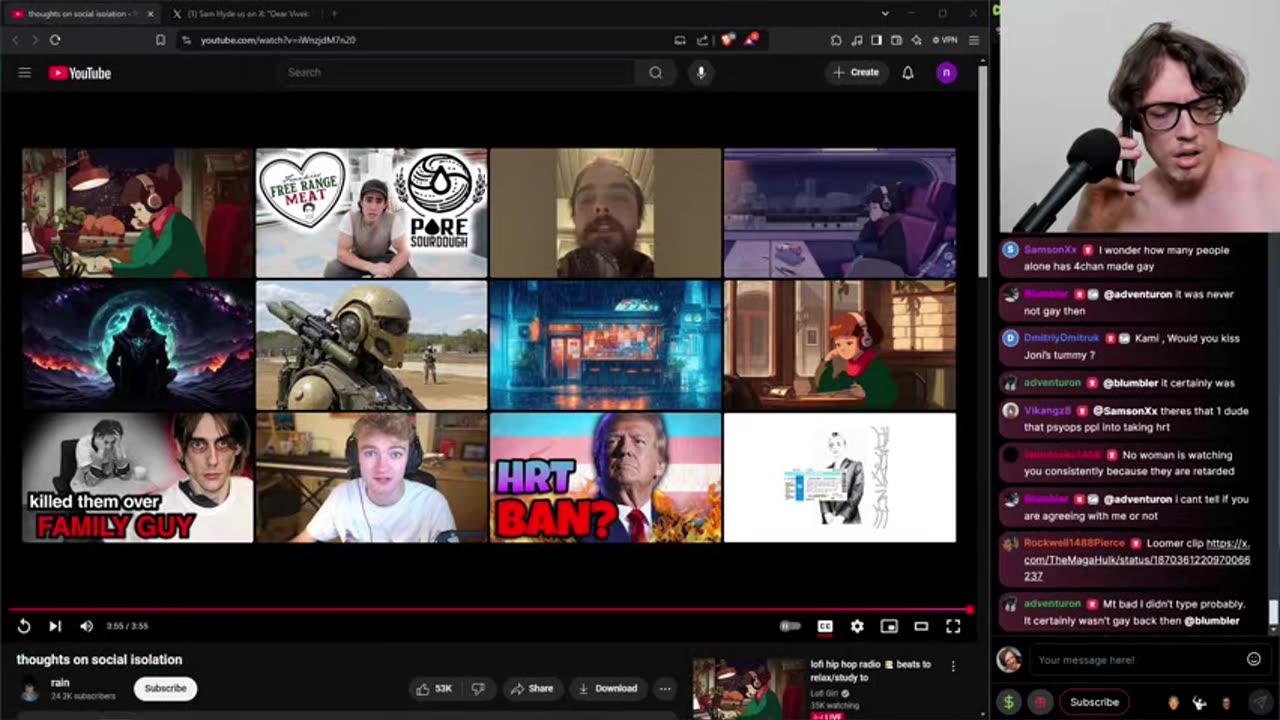Skip to the next video
Viewport: 1280px width, 720px height.
(55, 626)
